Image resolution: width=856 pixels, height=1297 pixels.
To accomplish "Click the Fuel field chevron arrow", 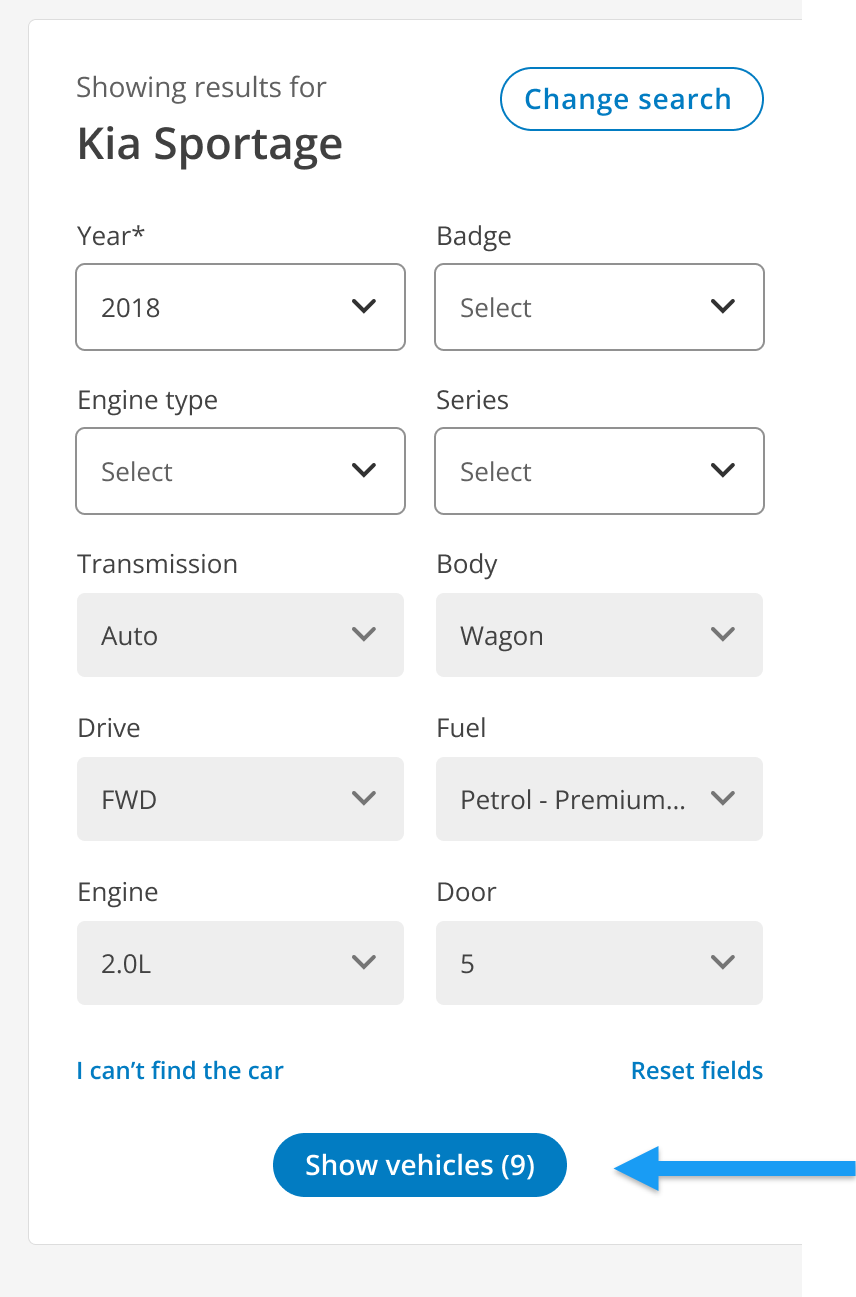I will pos(723,798).
